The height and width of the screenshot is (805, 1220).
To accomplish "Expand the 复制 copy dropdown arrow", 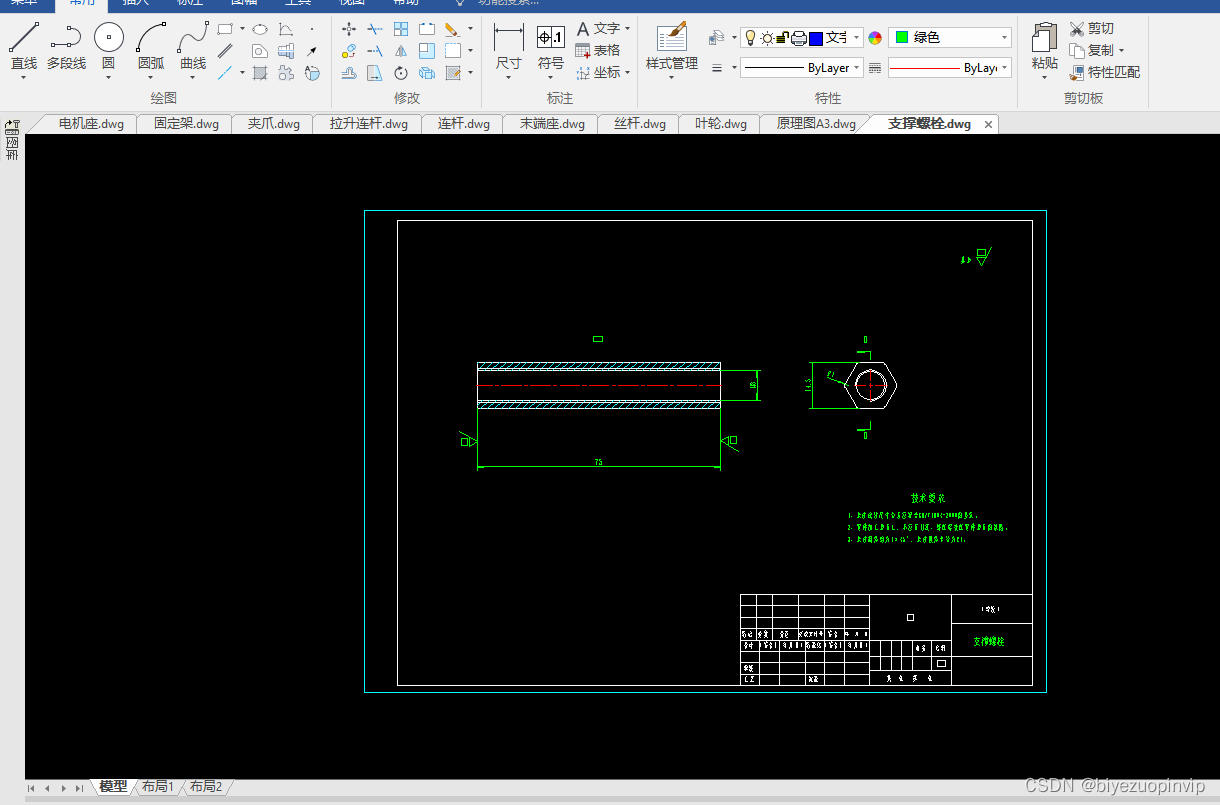I will coord(1121,51).
